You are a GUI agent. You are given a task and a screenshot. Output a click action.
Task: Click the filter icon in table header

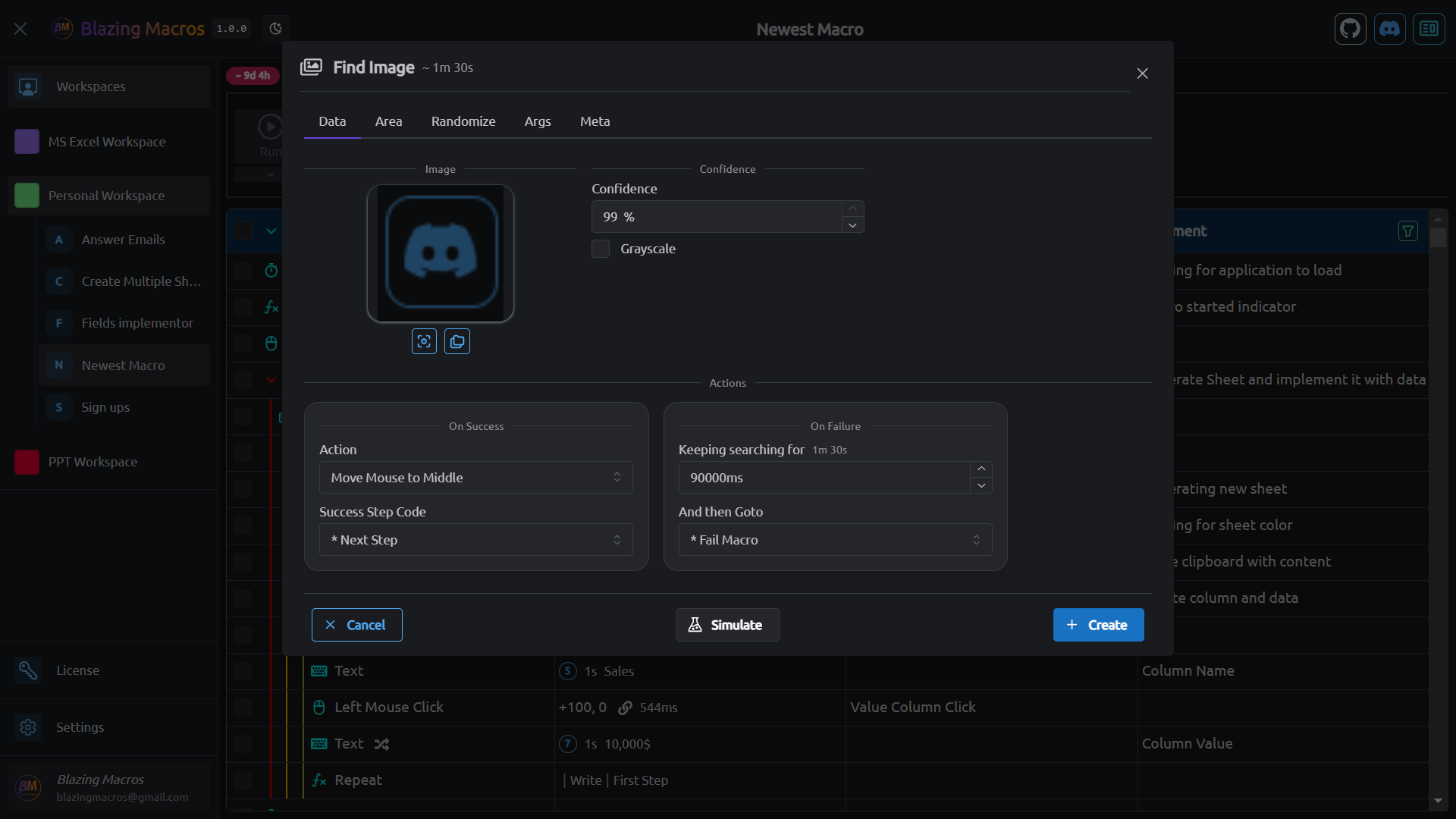coord(1407,231)
